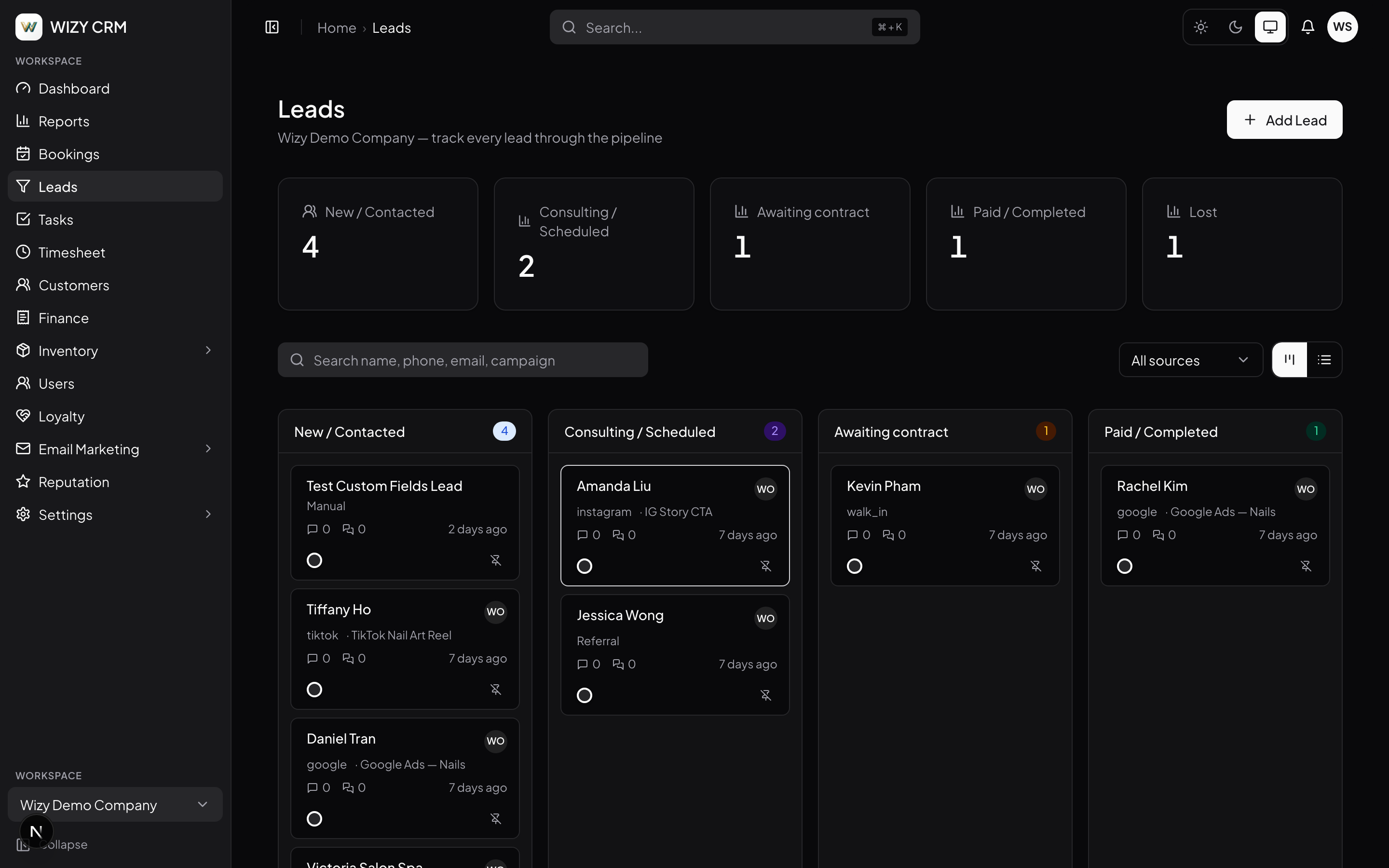Switch to system theme

click(1269, 27)
